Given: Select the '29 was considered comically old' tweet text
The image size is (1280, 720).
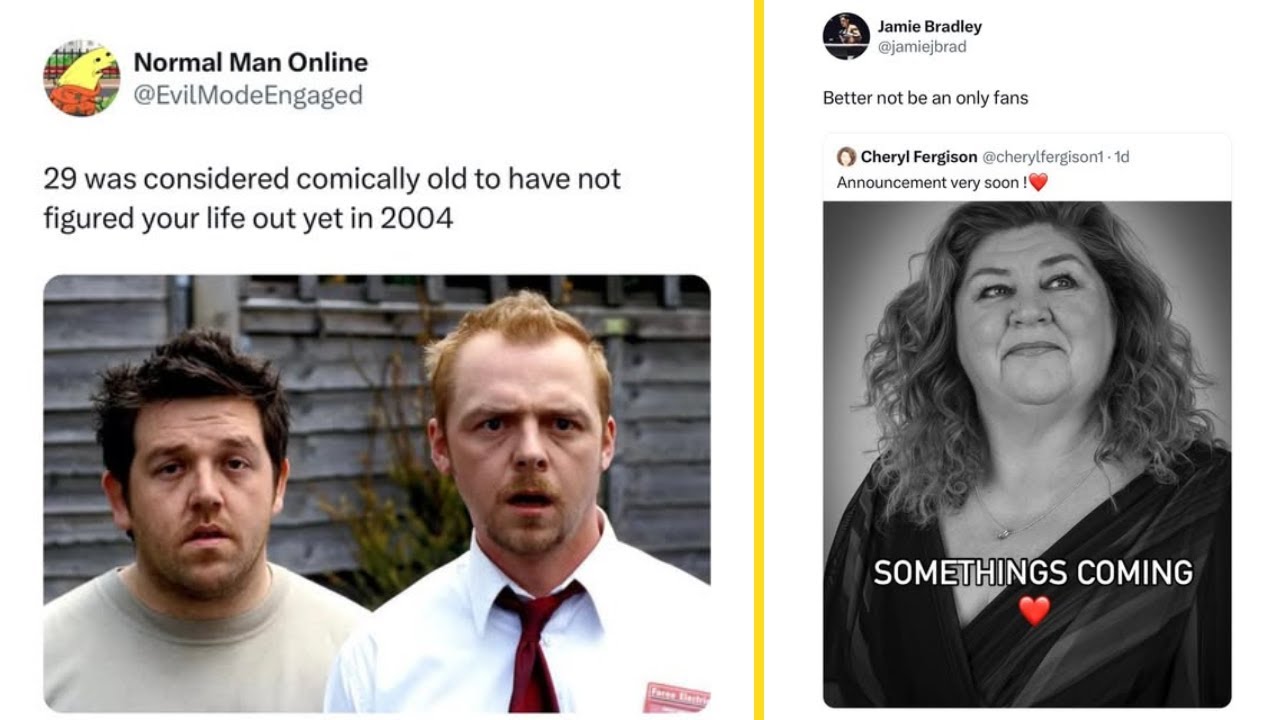Looking at the screenshot, I should (332, 198).
